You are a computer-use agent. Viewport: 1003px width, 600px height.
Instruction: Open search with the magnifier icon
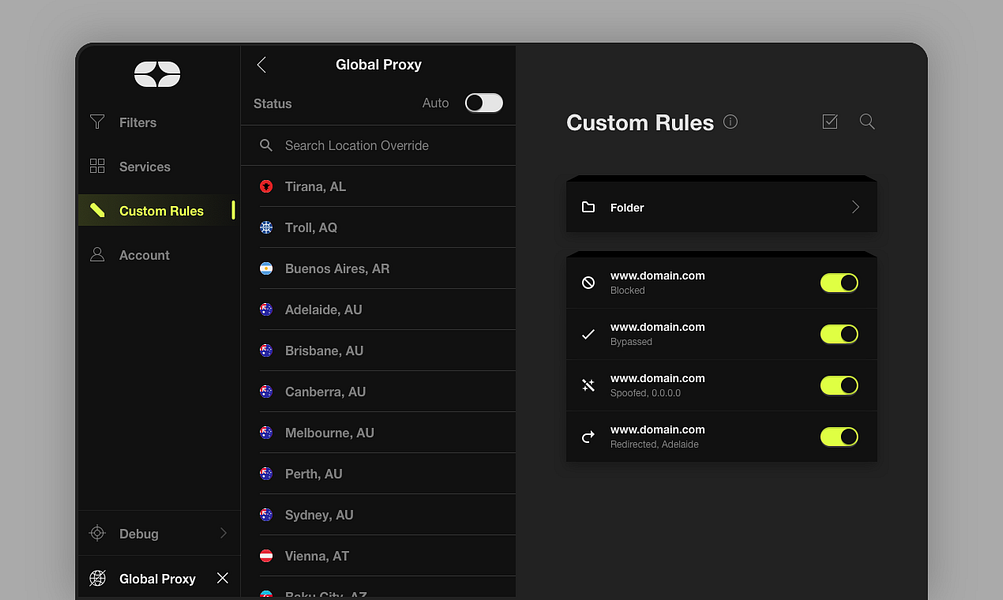coord(867,122)
